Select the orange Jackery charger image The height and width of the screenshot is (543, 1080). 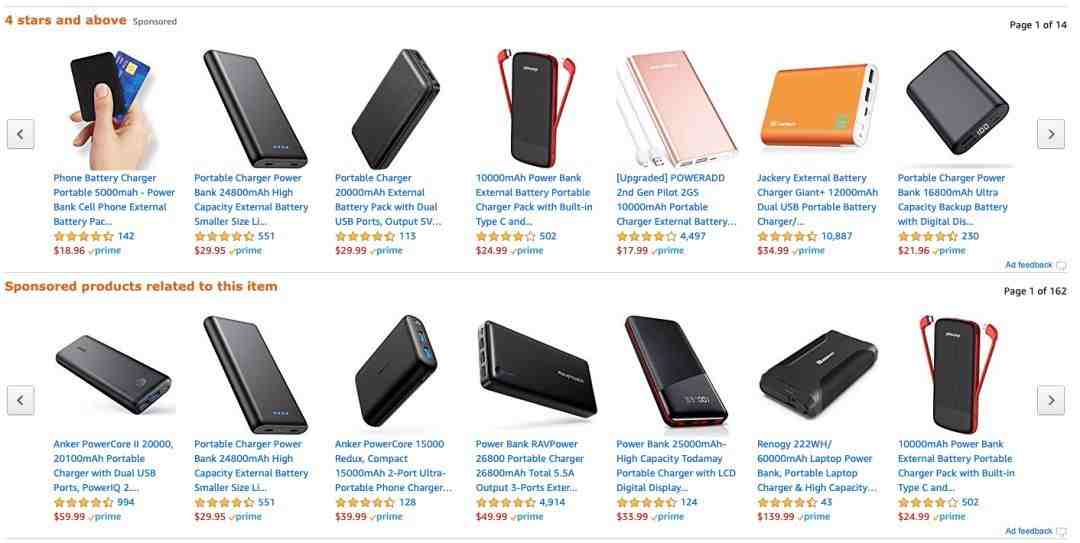tap(818, 107)
